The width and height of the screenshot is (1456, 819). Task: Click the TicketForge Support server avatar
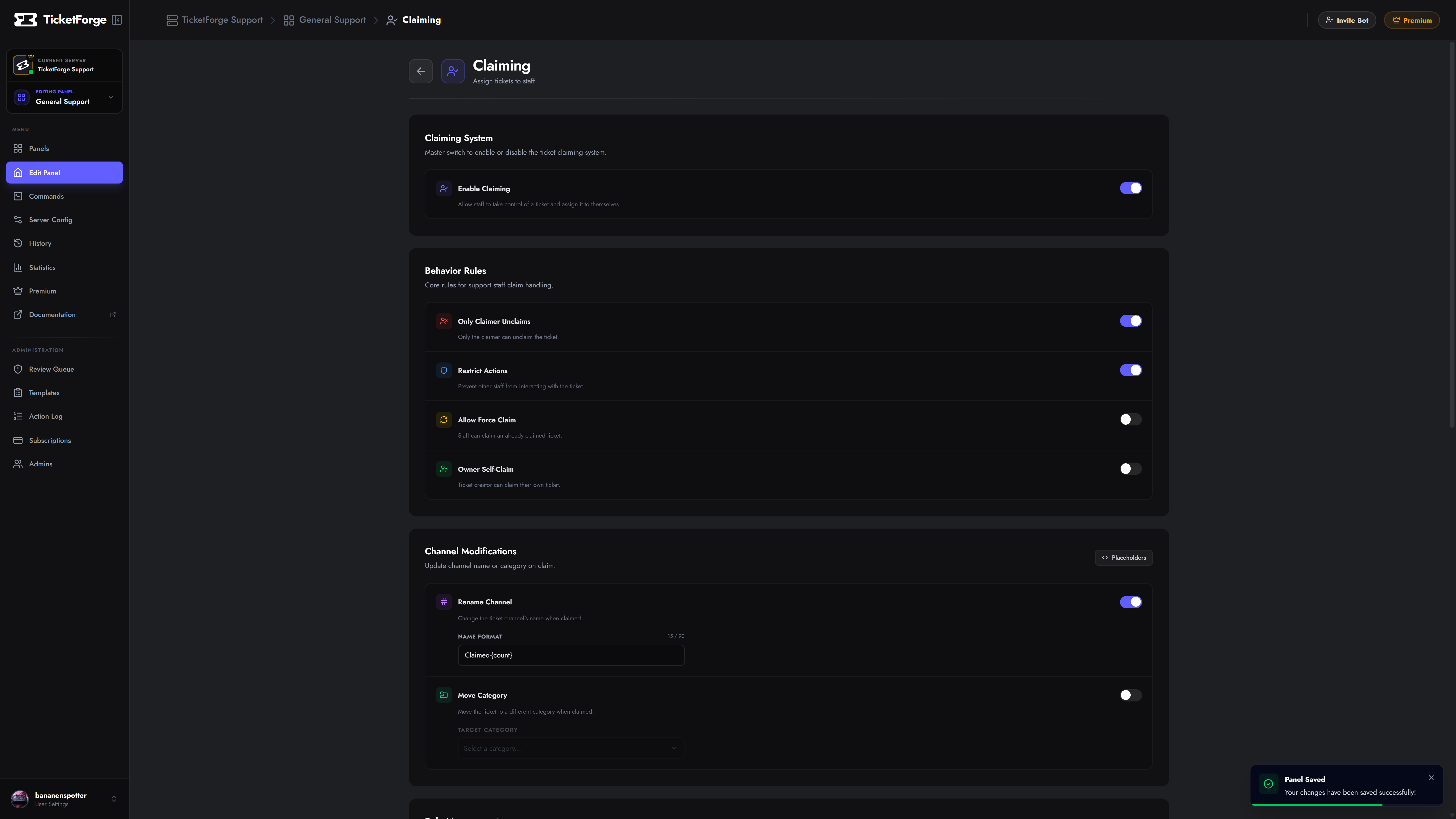pos(22,65)
